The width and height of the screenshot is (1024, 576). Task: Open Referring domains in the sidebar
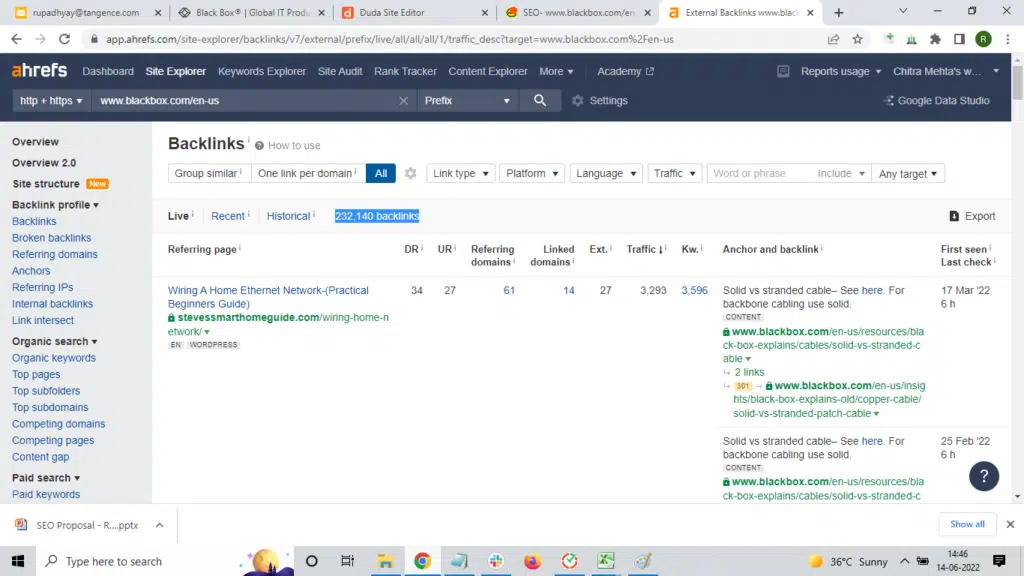click(55, 254)
